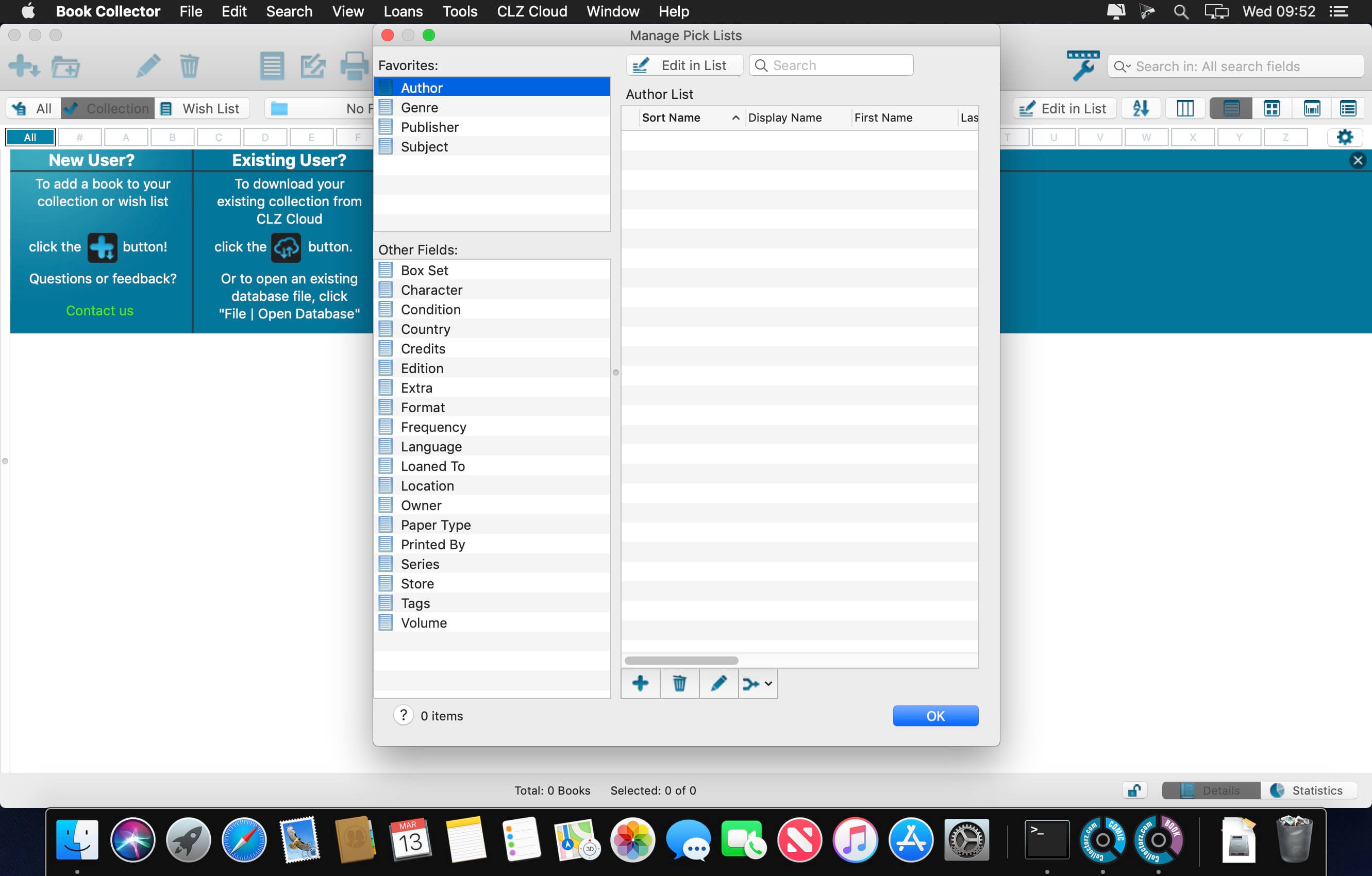This screenshot has height=876, width=1372.
Task: Click the sort order A-Z icon
Action: (x=1140, y=108)
